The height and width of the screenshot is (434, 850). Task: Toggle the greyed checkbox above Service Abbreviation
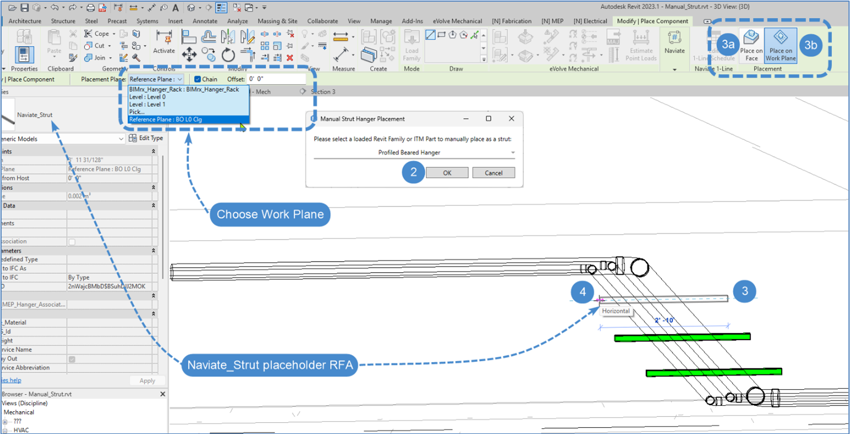[x=72, y=359]
